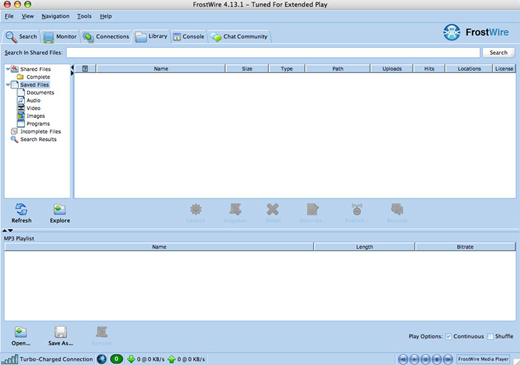Click the next track player button
Screen dimensions: 520x365
[x=448, y=359]
